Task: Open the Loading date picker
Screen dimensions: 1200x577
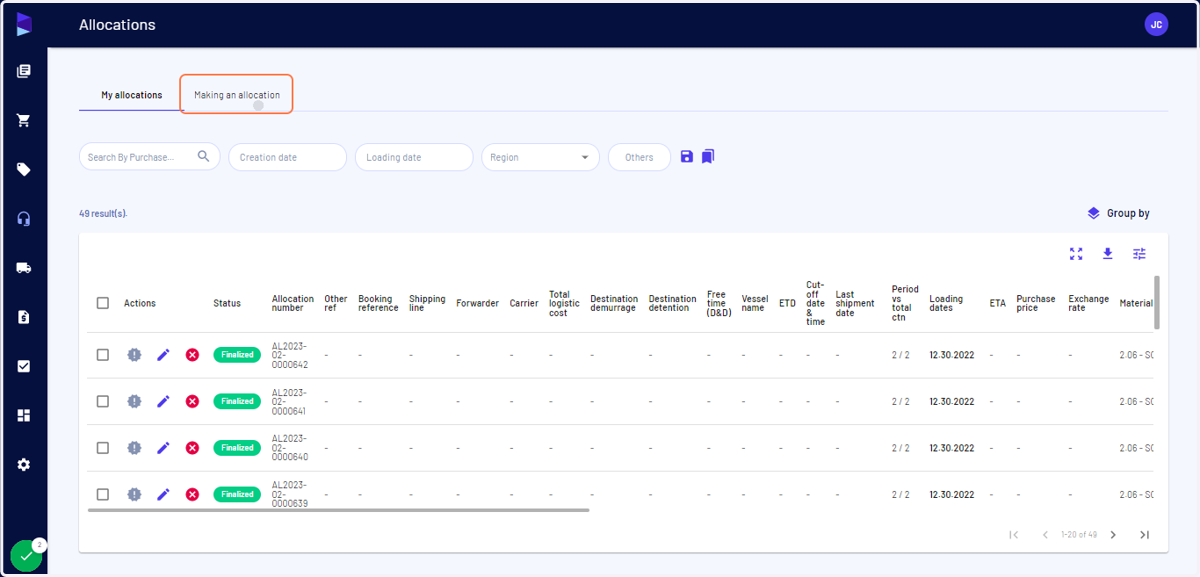Action: point(414,157)
